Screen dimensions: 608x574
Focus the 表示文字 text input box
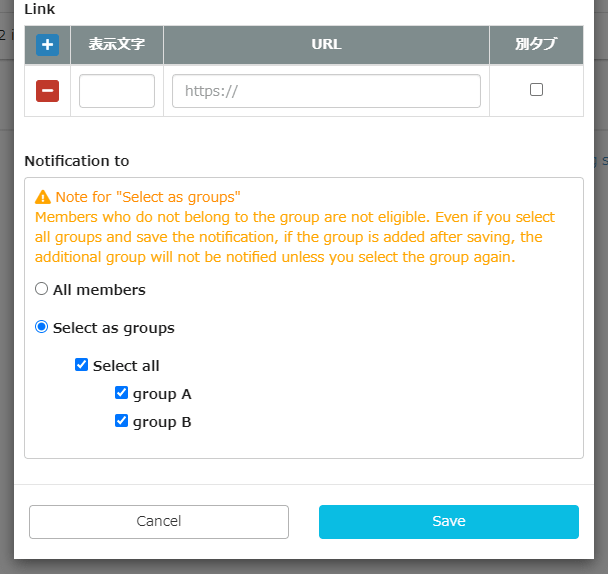click(x=116, y=91)
